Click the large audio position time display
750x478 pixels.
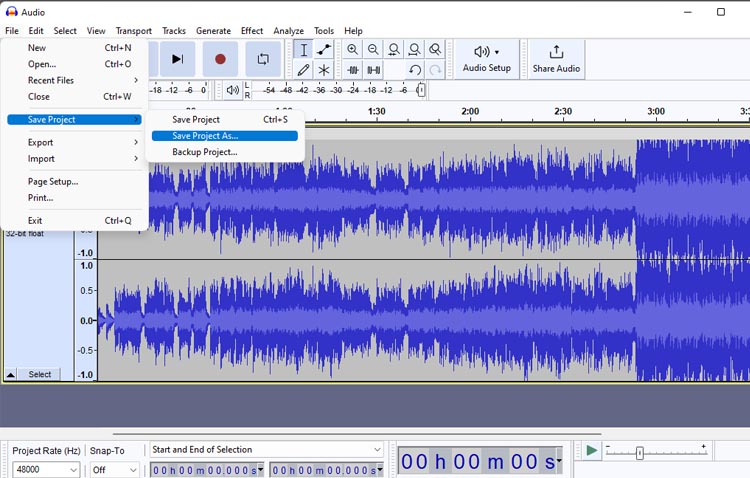coord(480,462)
